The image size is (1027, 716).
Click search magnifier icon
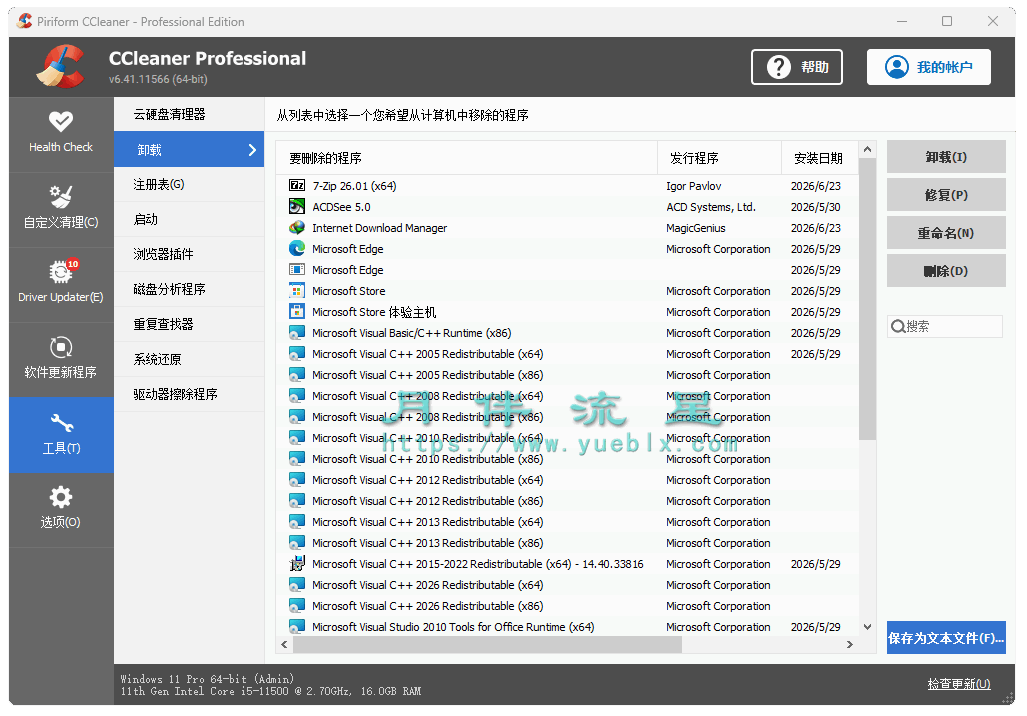coord(898,326)
